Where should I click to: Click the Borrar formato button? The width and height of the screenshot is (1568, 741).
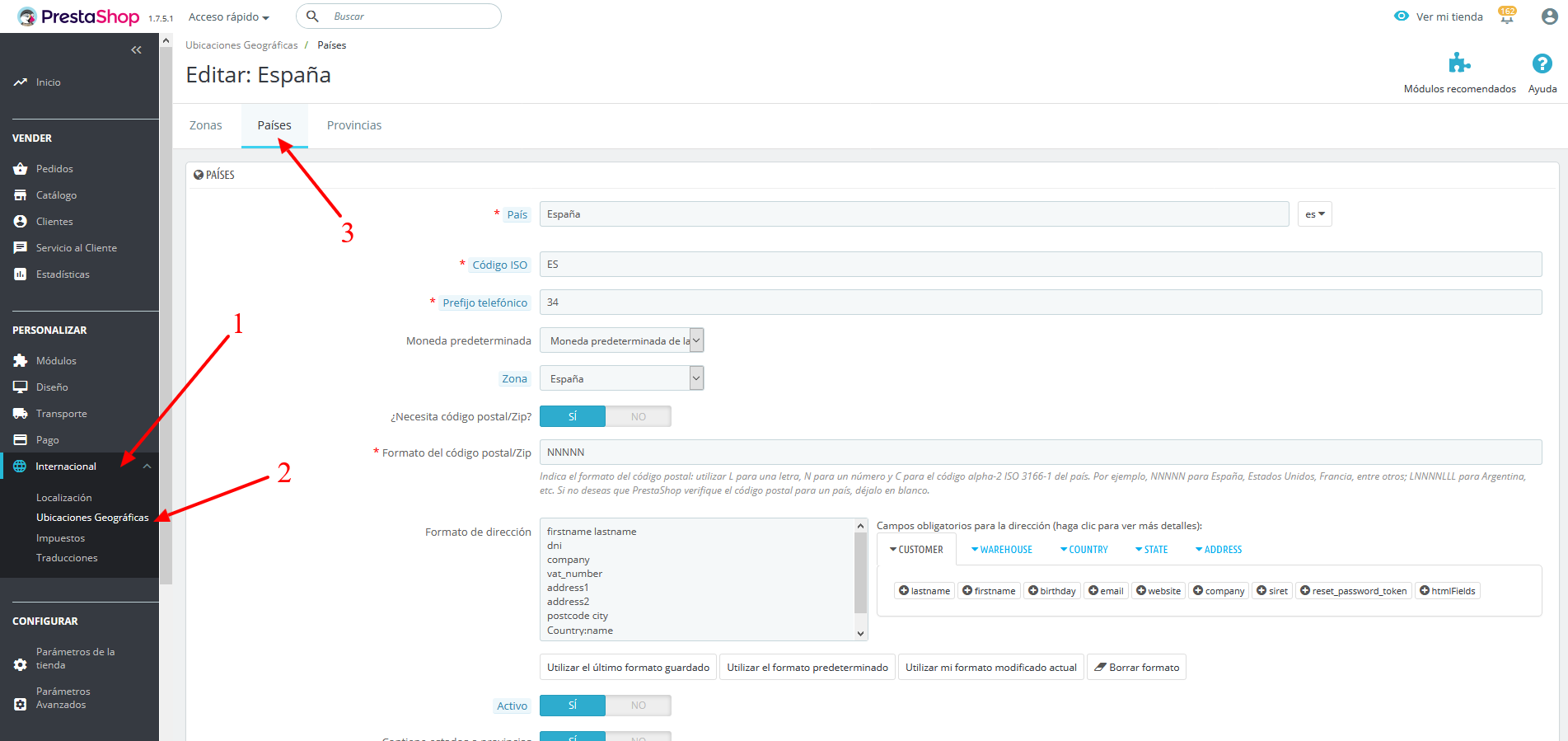pyautogui.click(x=1137, y=668)
